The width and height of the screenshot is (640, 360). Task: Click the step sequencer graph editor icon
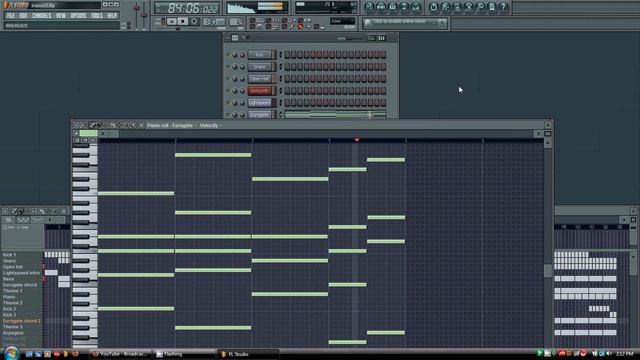point(371,38)
